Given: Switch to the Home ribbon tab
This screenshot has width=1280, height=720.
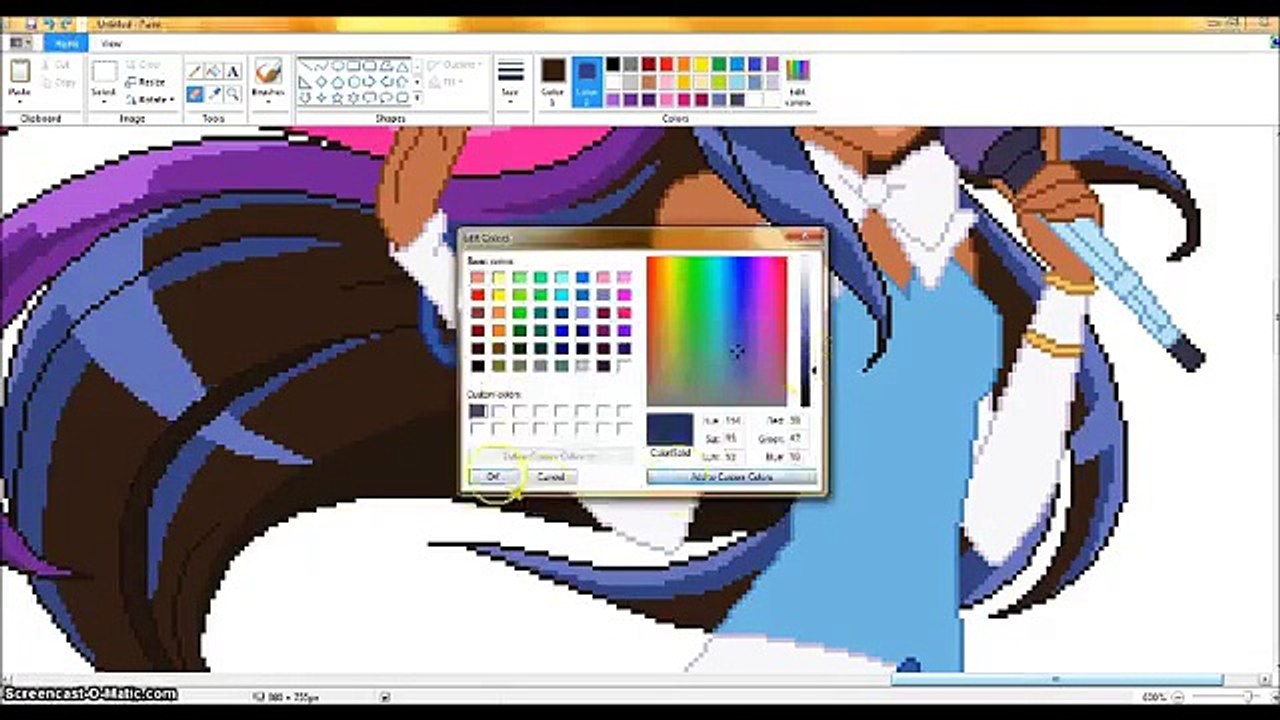Looking at the screenshot, I should pyautogui.click(x=66, y=43).
